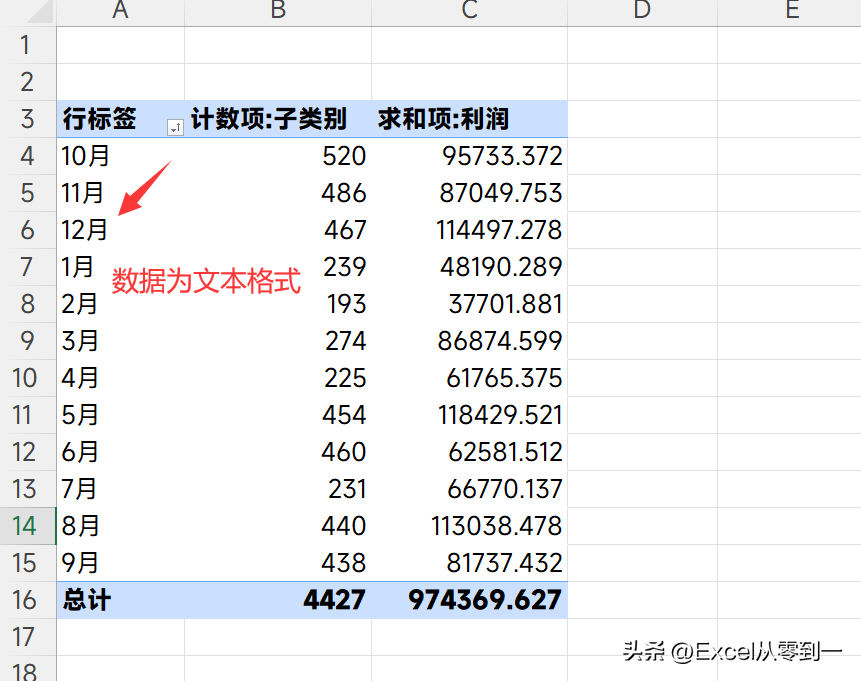Select the 8月 row label cell
This screenshot has height=681, width=861.
pyautogui.click(x=120, y=526)
